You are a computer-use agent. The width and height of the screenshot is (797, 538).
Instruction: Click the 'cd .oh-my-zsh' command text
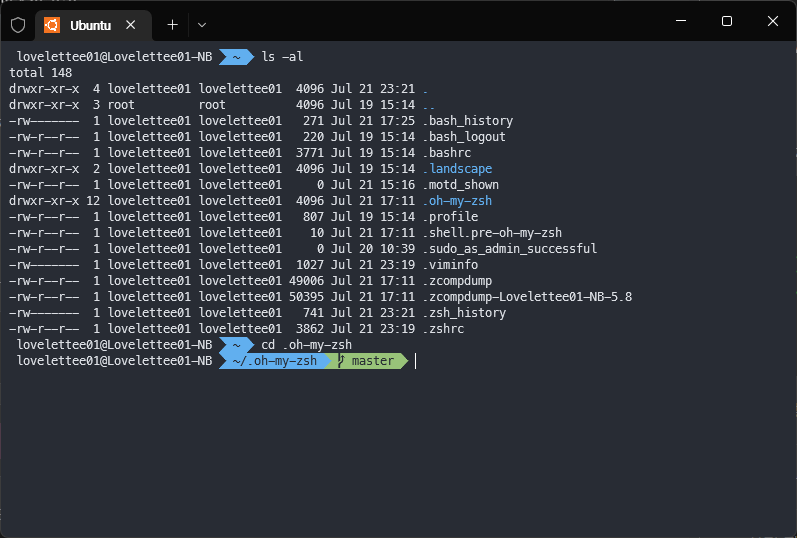(306, 345)
